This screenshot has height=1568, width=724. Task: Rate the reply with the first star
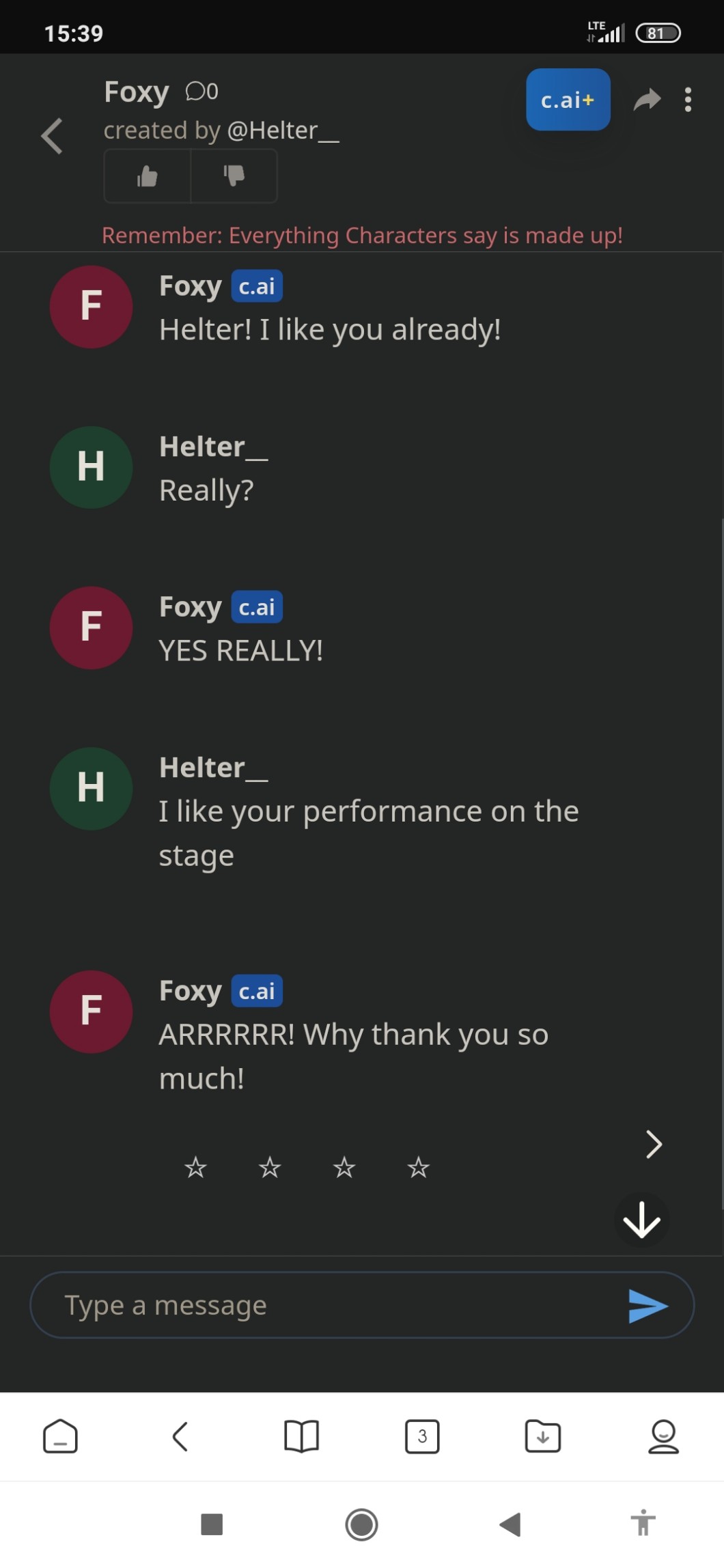point(195,1167)
